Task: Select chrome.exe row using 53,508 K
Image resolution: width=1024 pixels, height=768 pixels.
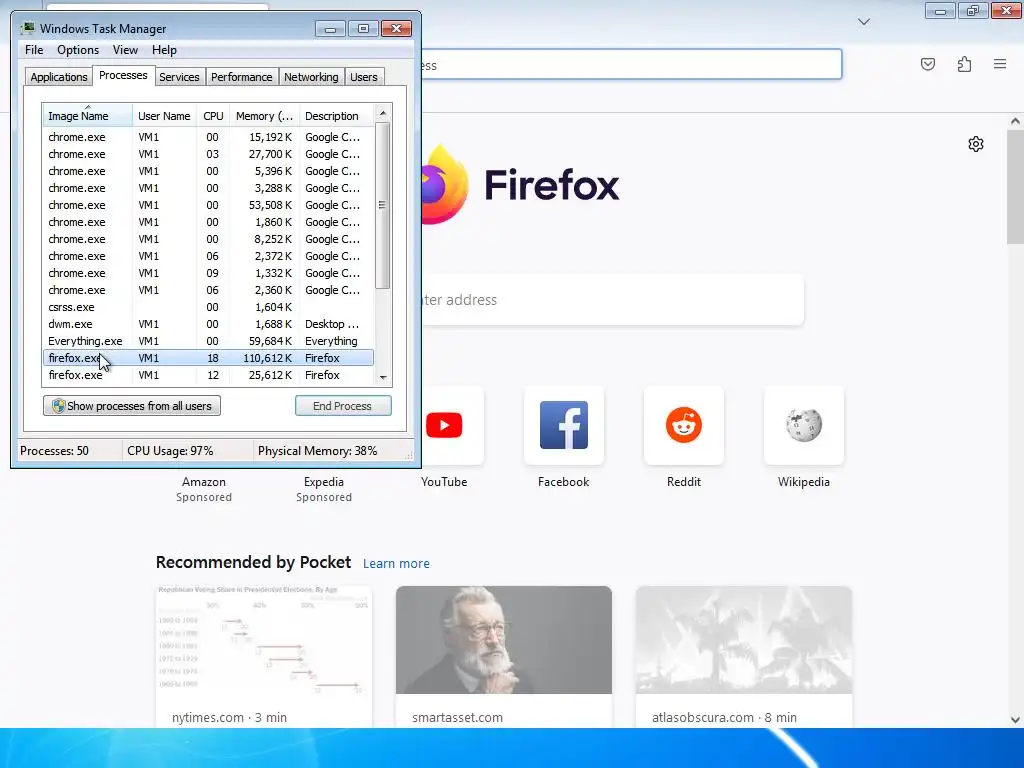Action: (208, 205)
